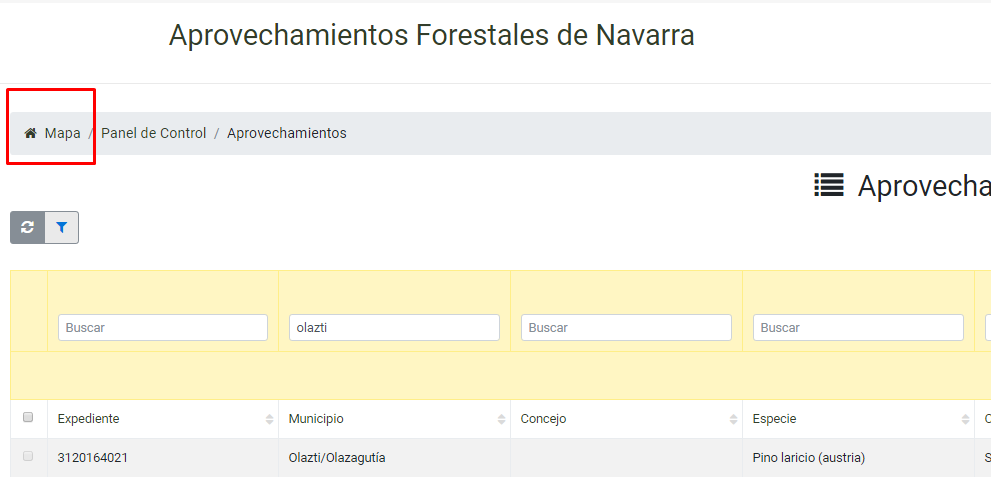Image resolution: width=991 pixels, height=477 pixels.
Task: Focus the Expediente search field
Action: [162, 327]
